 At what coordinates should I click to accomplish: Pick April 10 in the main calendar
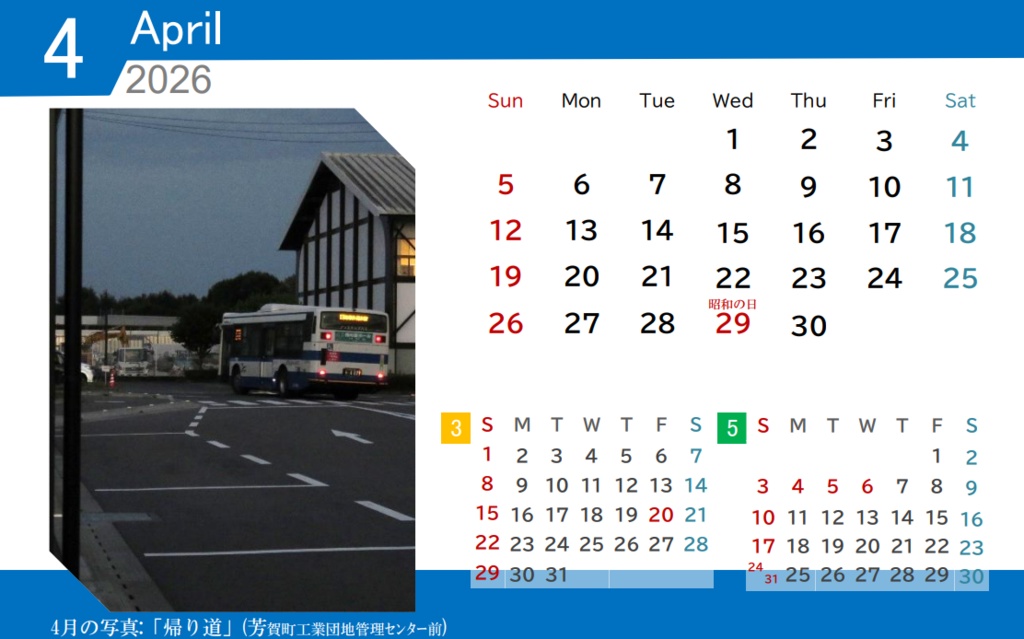pyautogui.click(x=884, y=188)
